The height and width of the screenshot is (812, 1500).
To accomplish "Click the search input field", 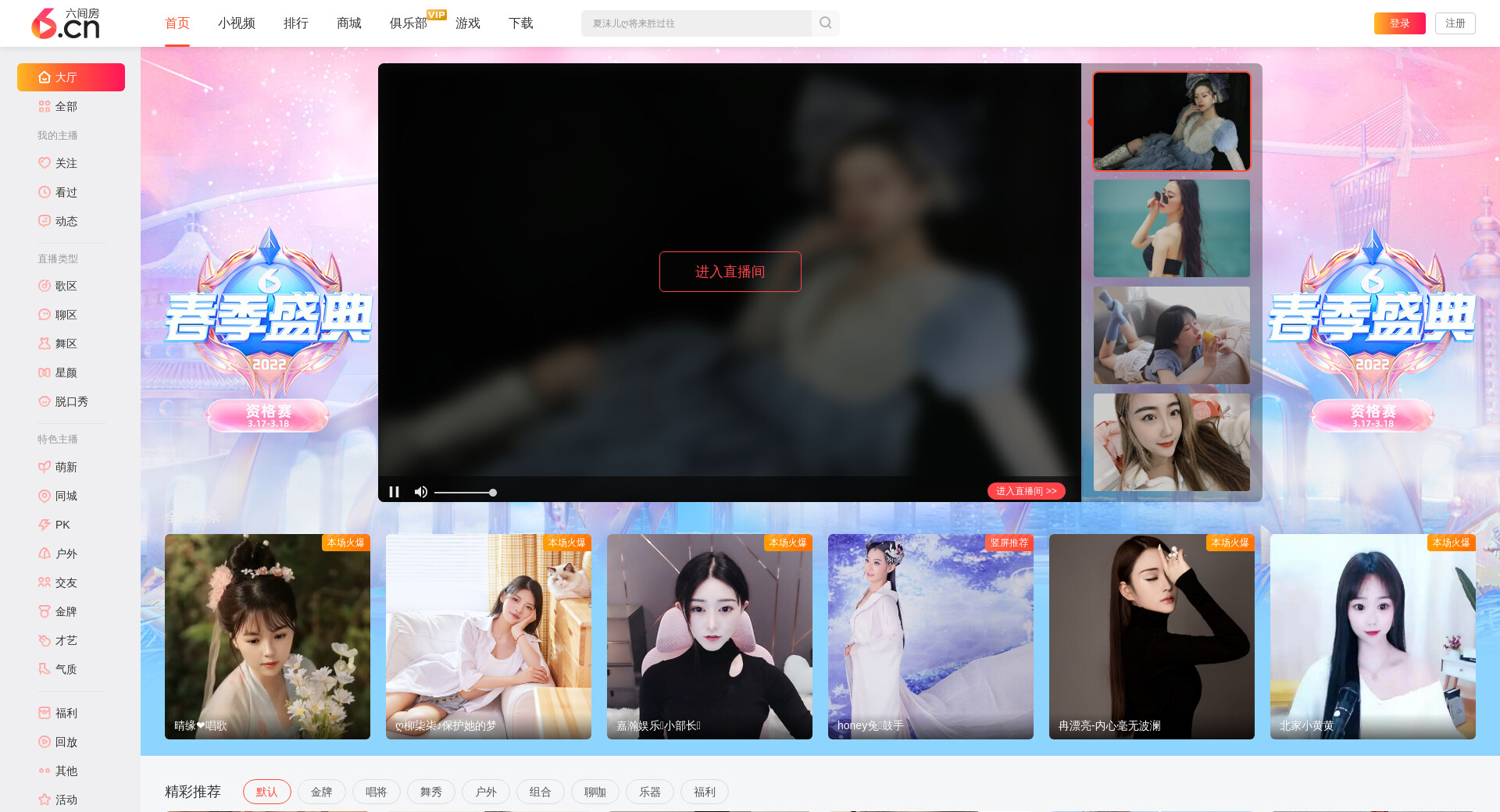I will (695, 23).
